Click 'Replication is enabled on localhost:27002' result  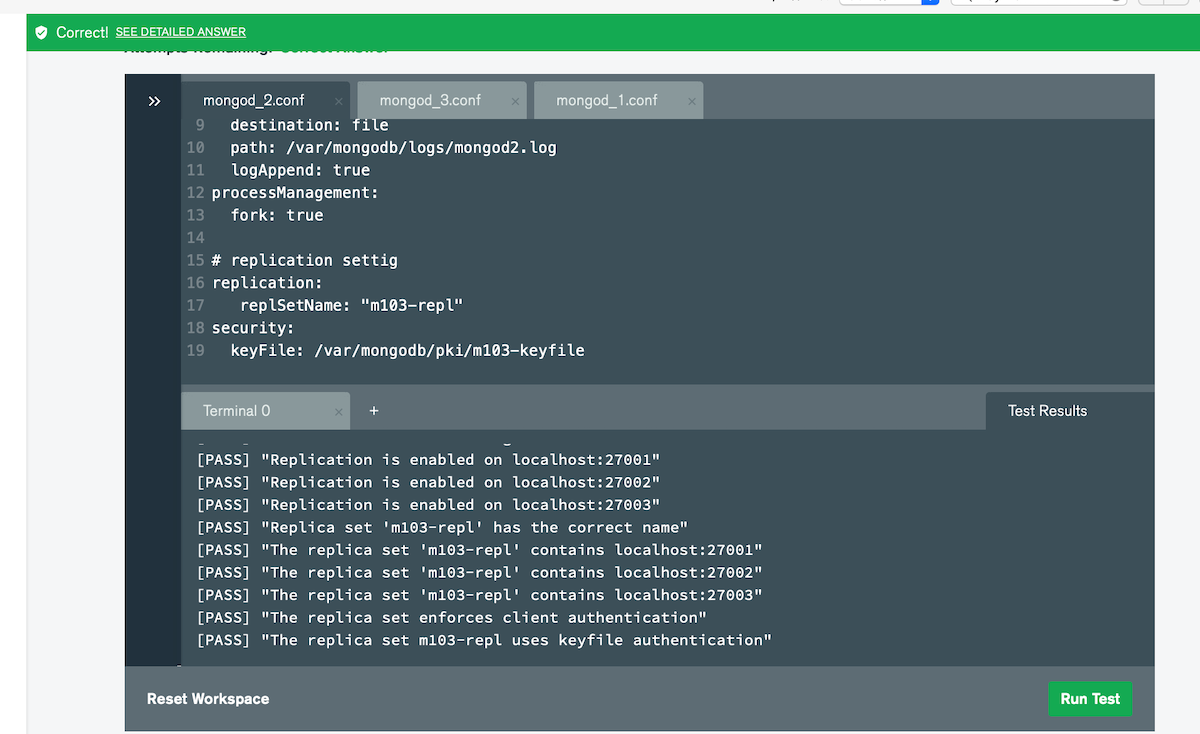428,482
